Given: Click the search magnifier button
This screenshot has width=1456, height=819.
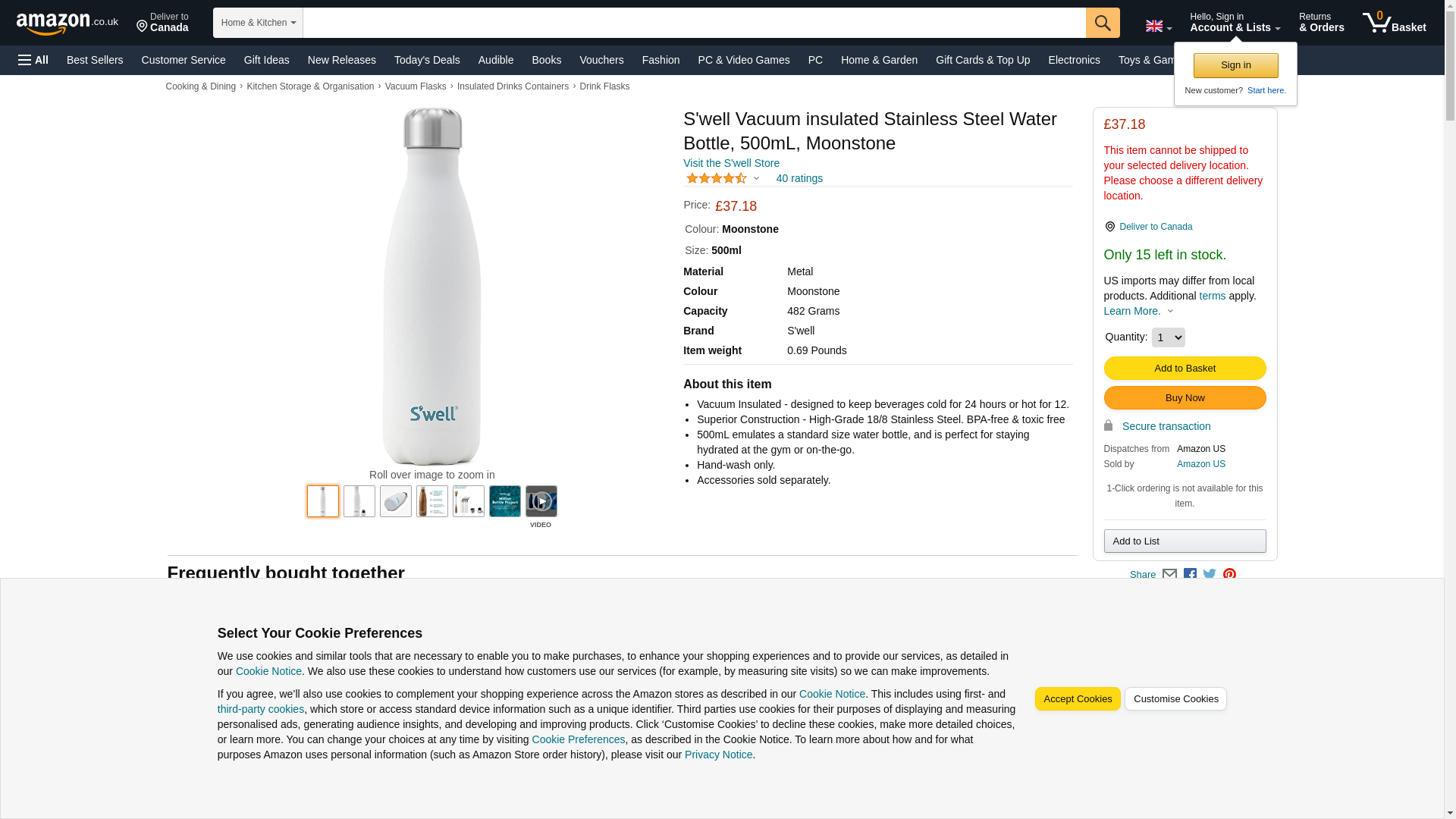Looking at the screenshot, I should (x=1102, y=23).
